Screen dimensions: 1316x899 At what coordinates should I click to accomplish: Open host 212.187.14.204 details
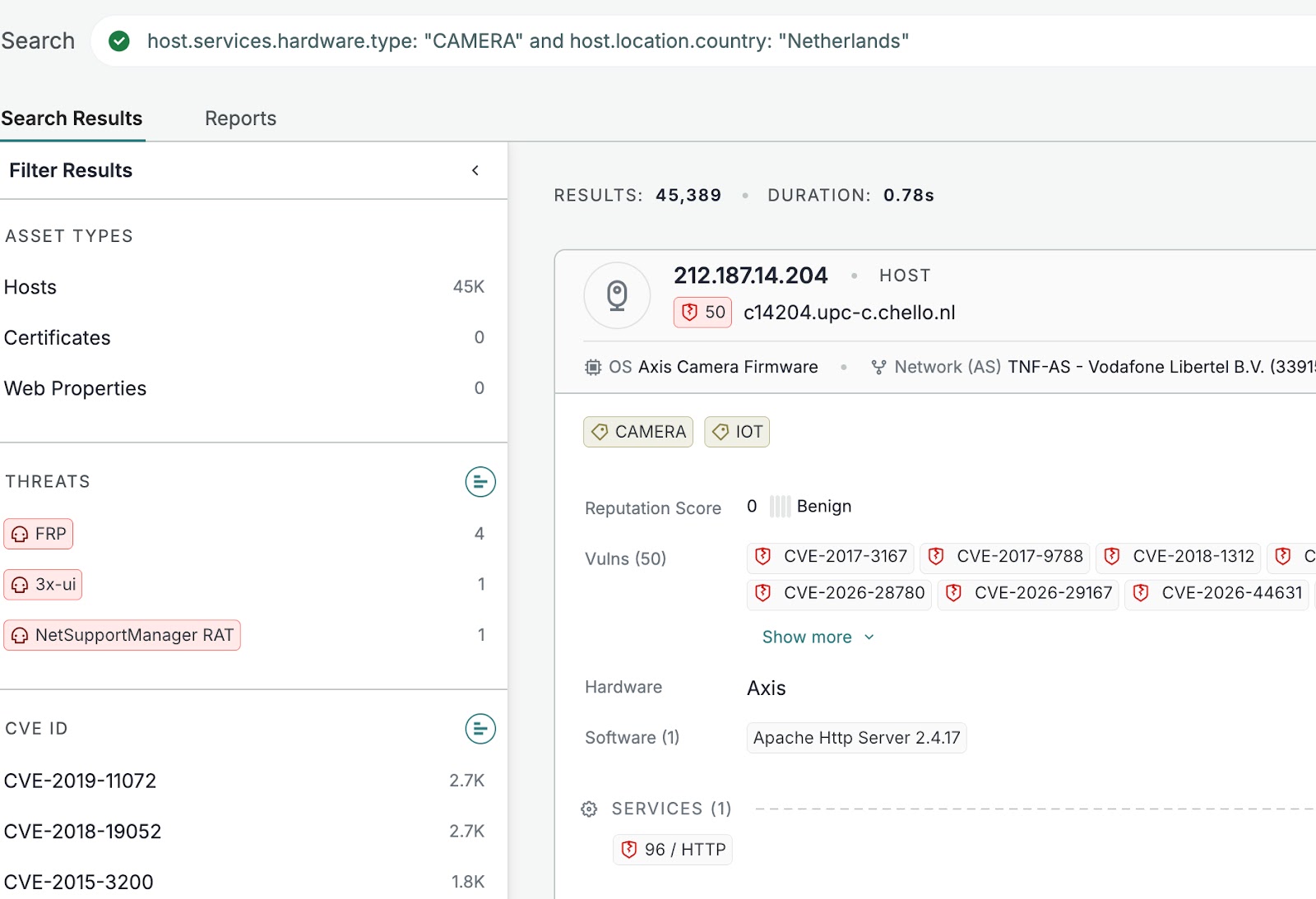750,276
